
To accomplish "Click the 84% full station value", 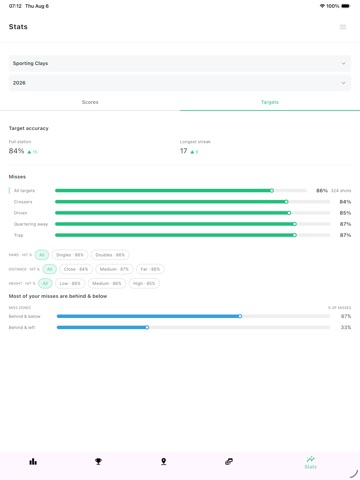I will tap(16, 151).
